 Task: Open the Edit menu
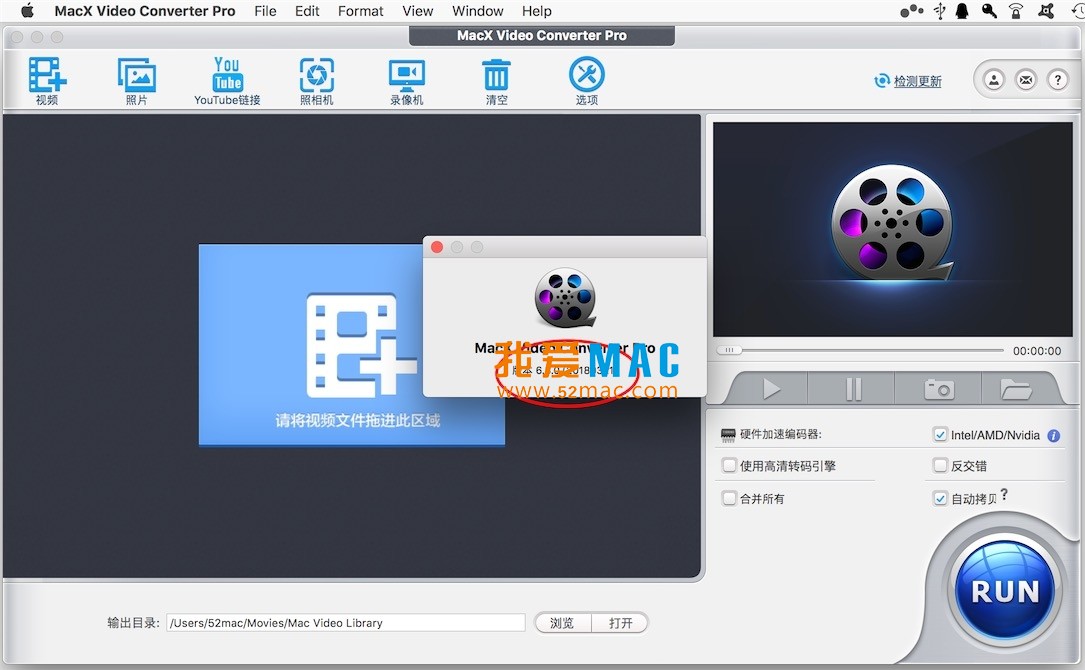[307, 11]
